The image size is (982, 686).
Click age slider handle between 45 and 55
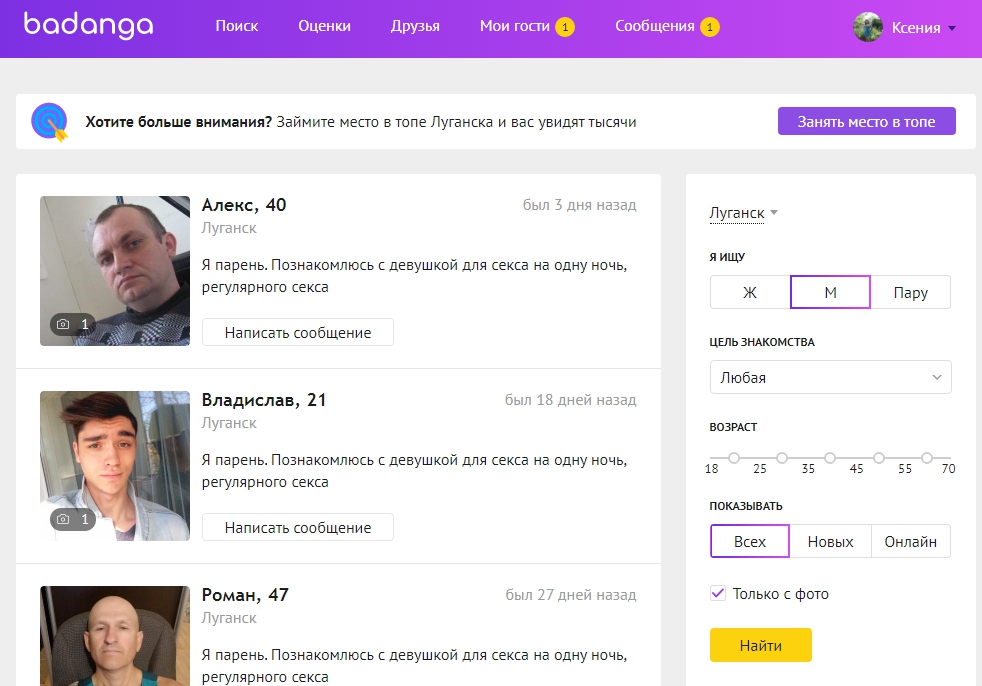coord(879,458)
